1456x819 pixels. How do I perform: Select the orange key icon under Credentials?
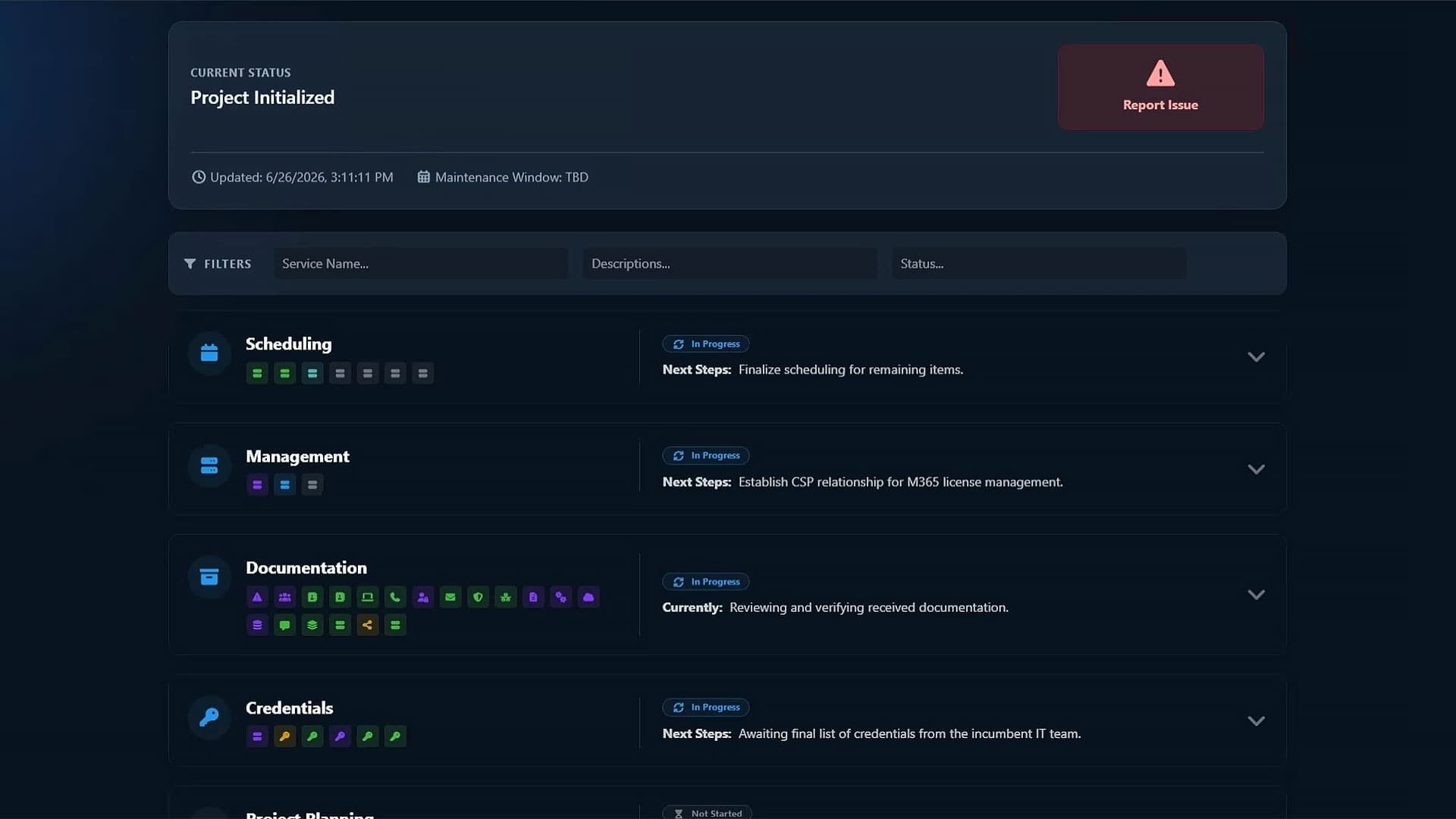(x=285, y=736)
